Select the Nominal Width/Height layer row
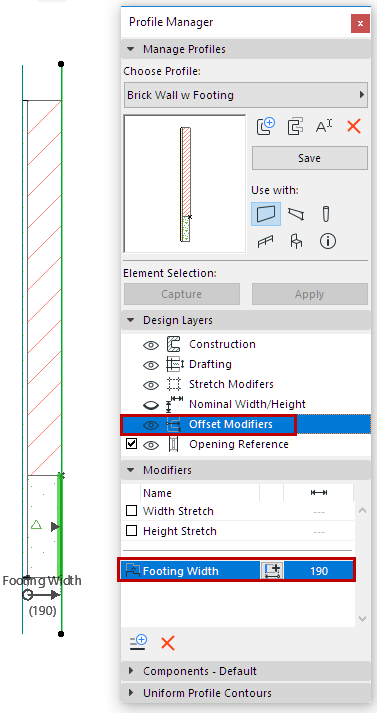 pos(246,404)
